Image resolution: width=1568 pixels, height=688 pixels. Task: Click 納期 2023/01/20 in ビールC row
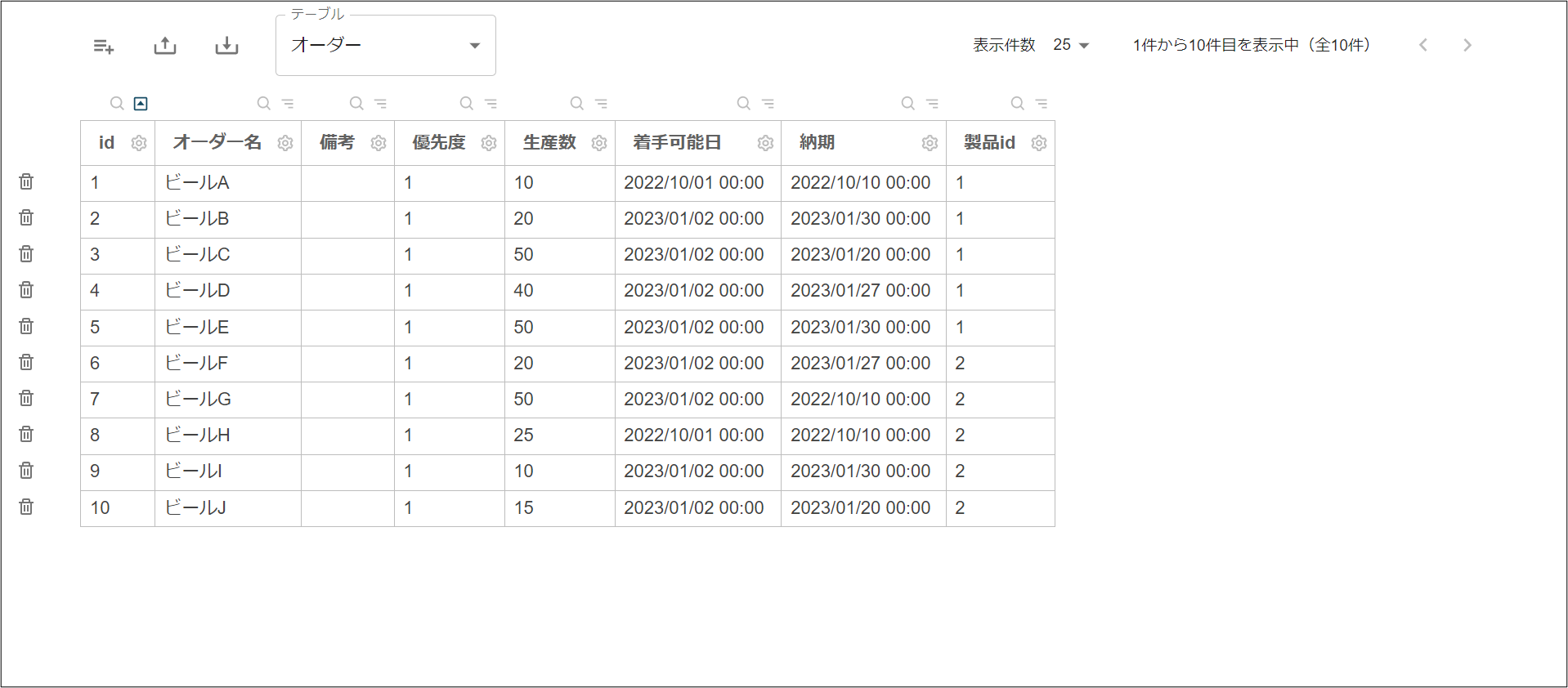863,255
